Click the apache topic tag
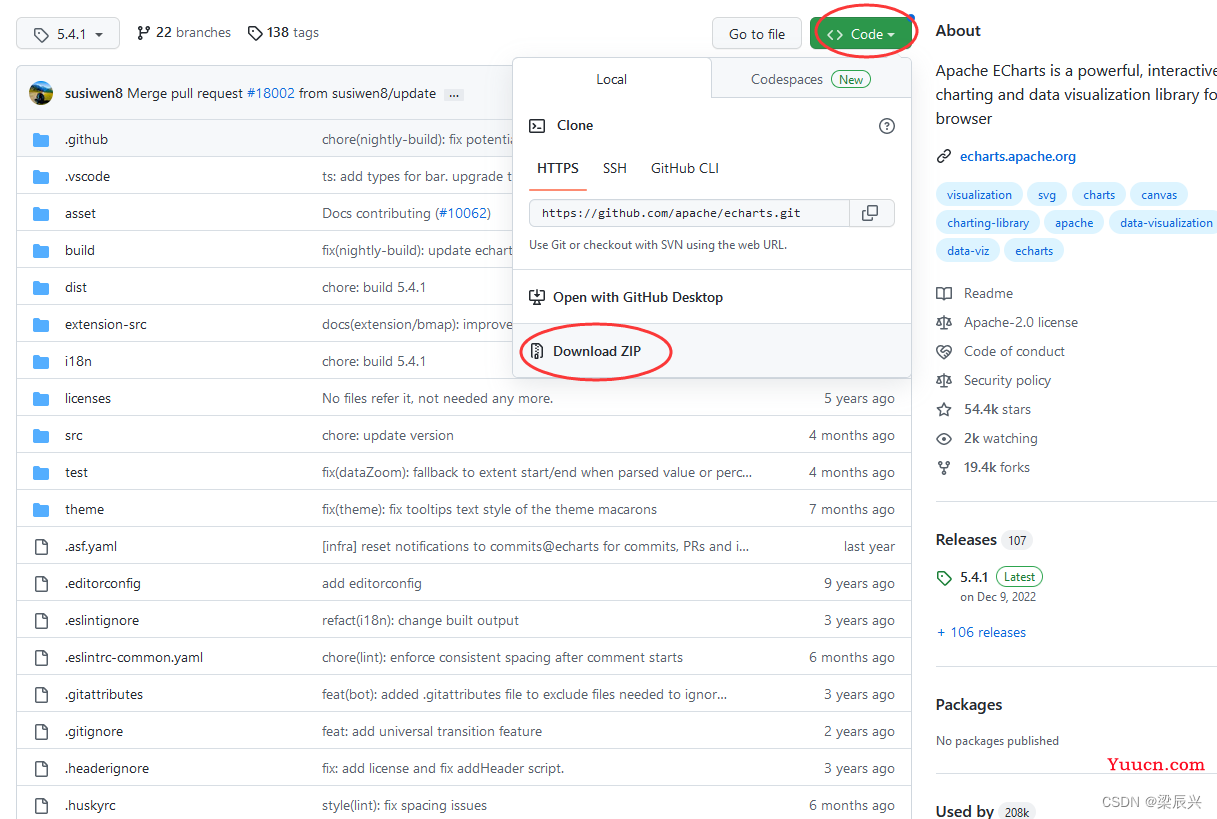The height and width of the screenshot is (819, 1217). [1074, 223]
